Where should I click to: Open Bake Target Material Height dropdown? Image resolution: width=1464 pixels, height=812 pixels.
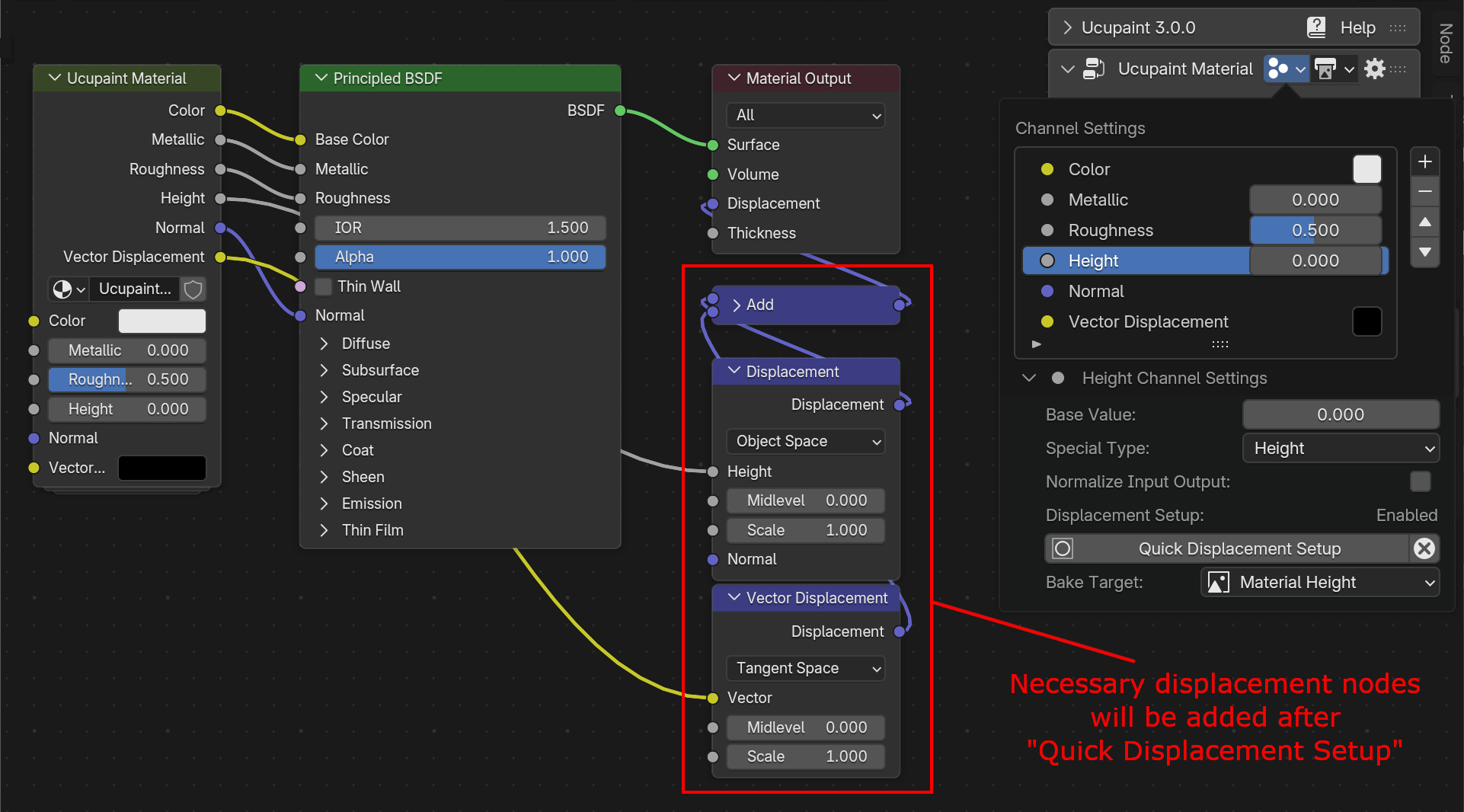coord(1320,583)
